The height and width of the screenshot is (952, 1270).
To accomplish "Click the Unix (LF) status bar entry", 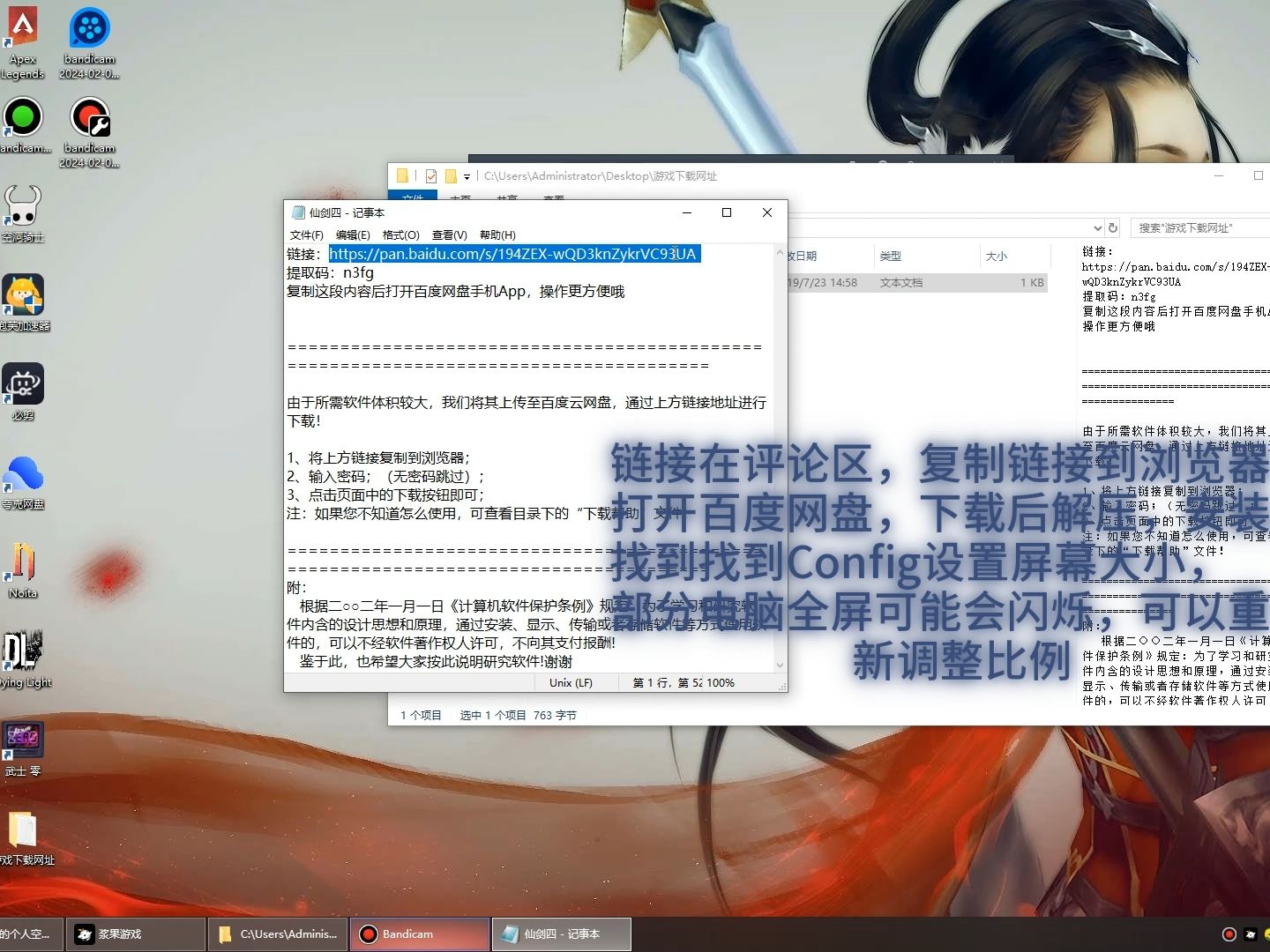I will [x=571, y=683].
